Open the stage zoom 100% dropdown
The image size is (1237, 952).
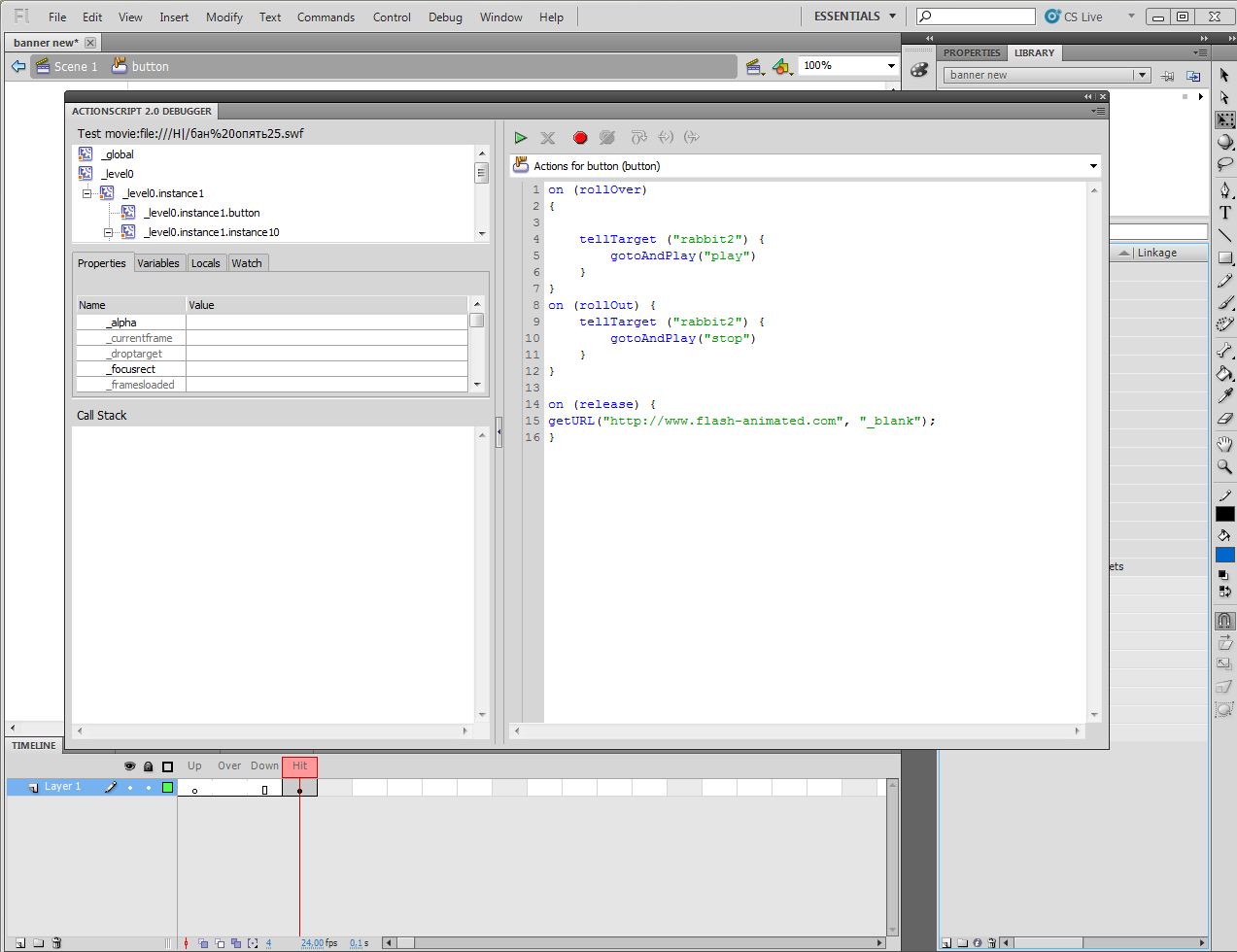pos(890,66)
